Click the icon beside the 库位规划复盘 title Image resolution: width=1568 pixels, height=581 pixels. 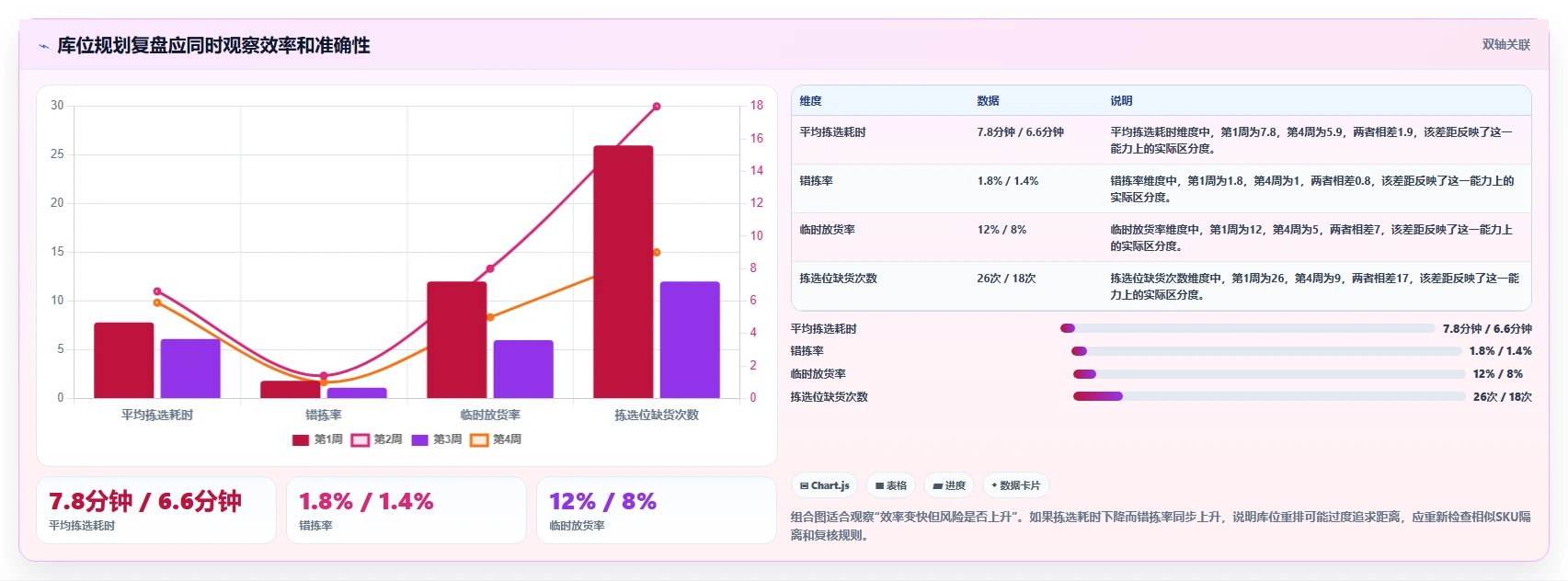click(43, 46)
